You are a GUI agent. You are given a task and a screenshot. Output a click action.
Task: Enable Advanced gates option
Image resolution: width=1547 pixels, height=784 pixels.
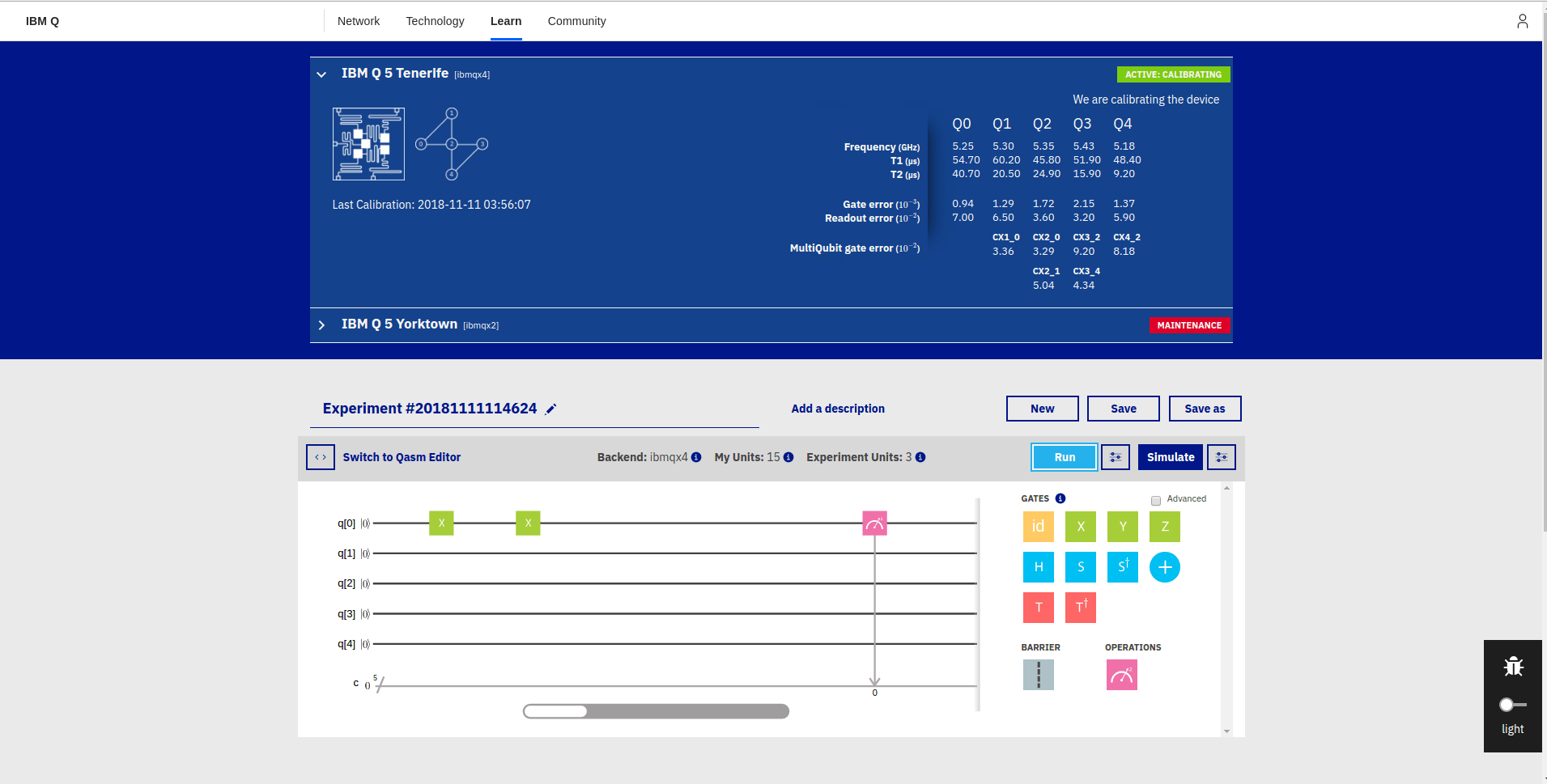click(1155, 500)
